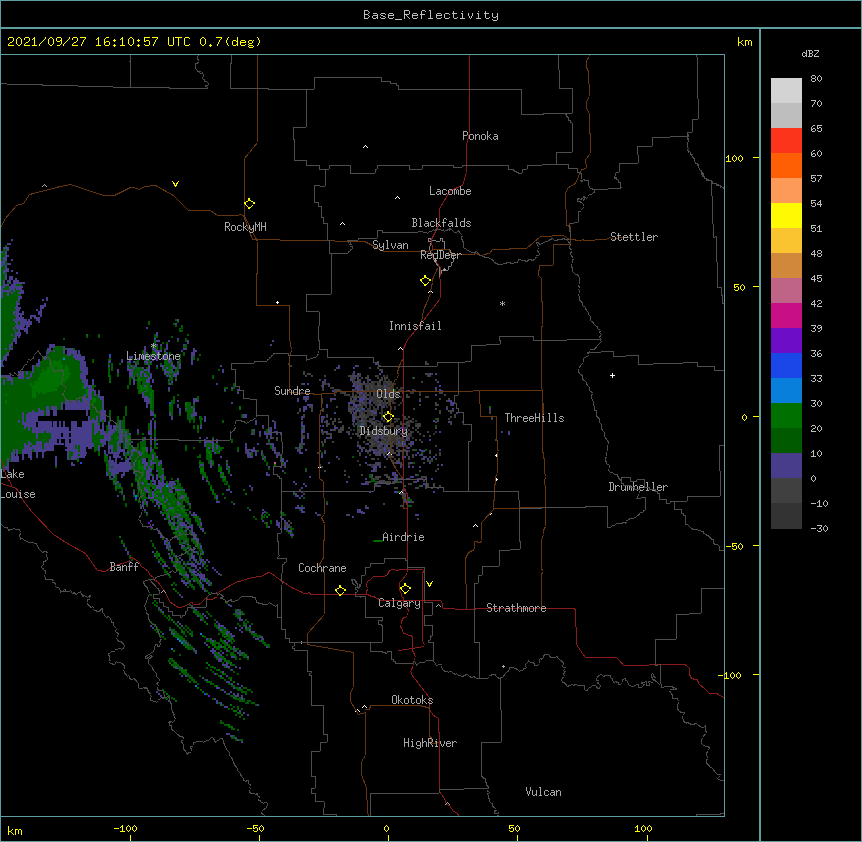This screenshot has height=842, width=862.
Task: Click the ThreeHills label
Action: coord(534,418)
